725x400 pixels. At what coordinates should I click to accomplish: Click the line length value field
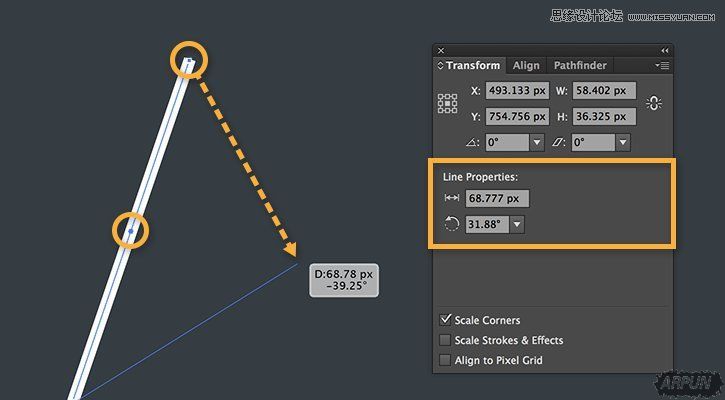pyautogui.click(x=498, y=199)
